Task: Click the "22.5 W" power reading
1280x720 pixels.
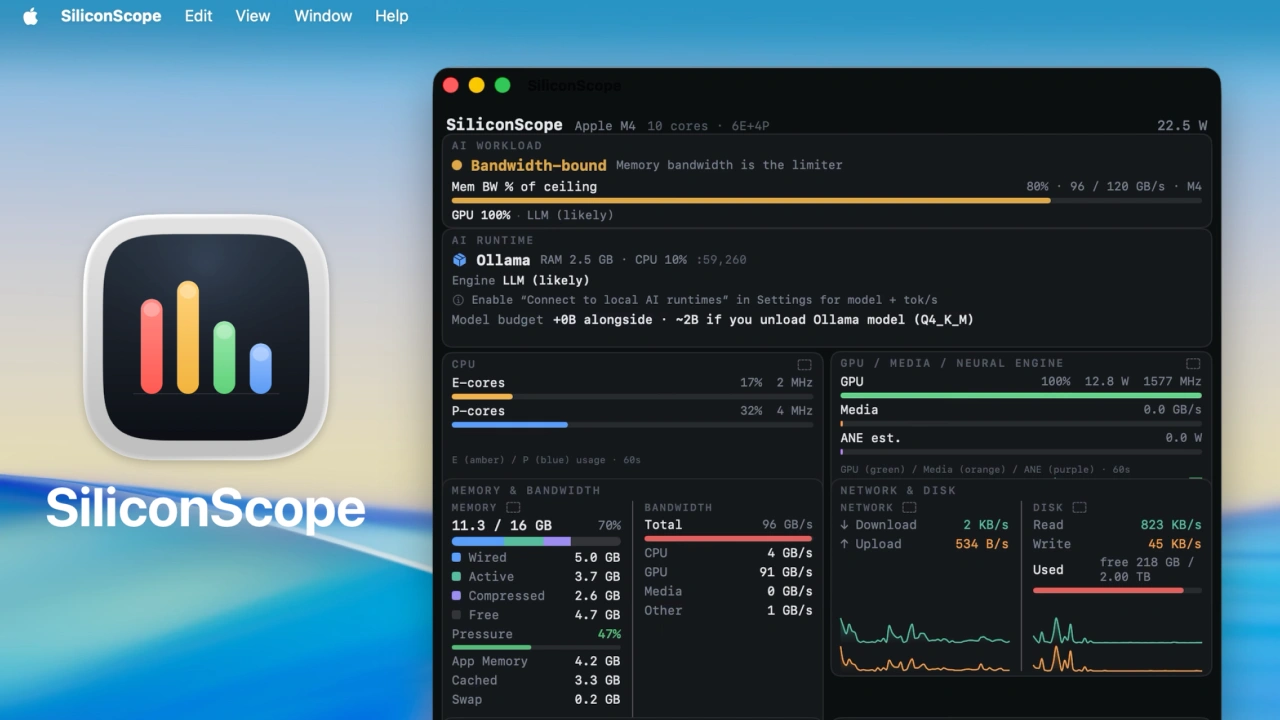Action: [1182, 125]
